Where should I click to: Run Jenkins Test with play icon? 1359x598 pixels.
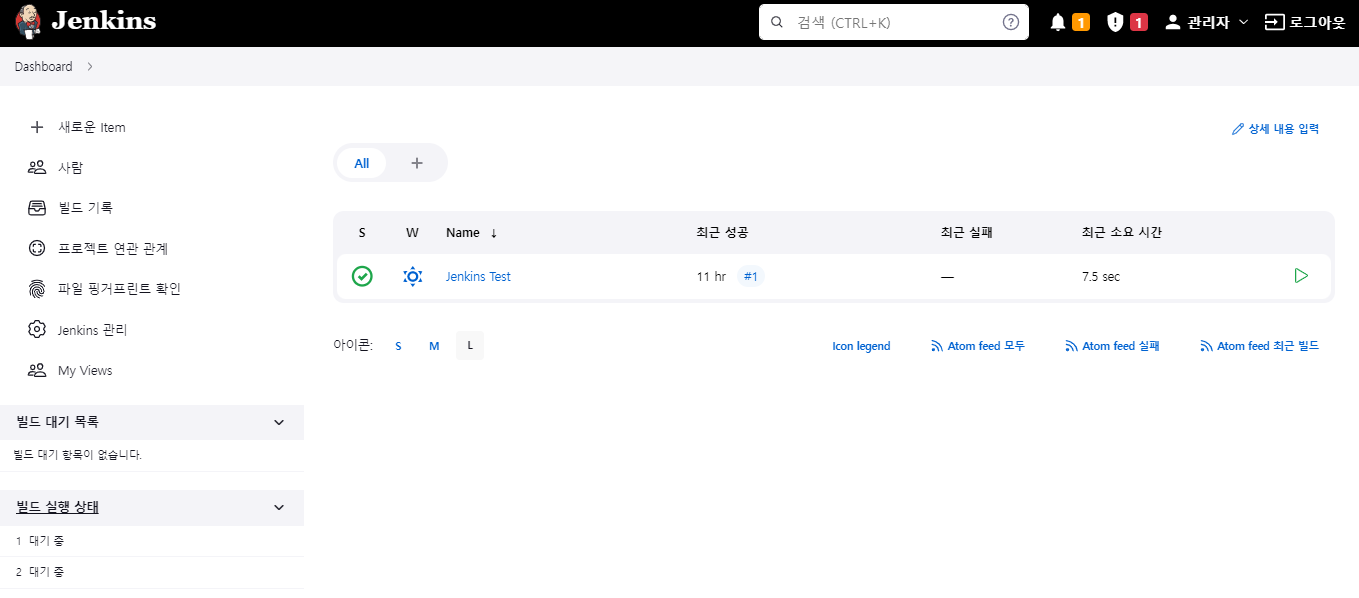pyautogui.click(x=1301, y=276)
